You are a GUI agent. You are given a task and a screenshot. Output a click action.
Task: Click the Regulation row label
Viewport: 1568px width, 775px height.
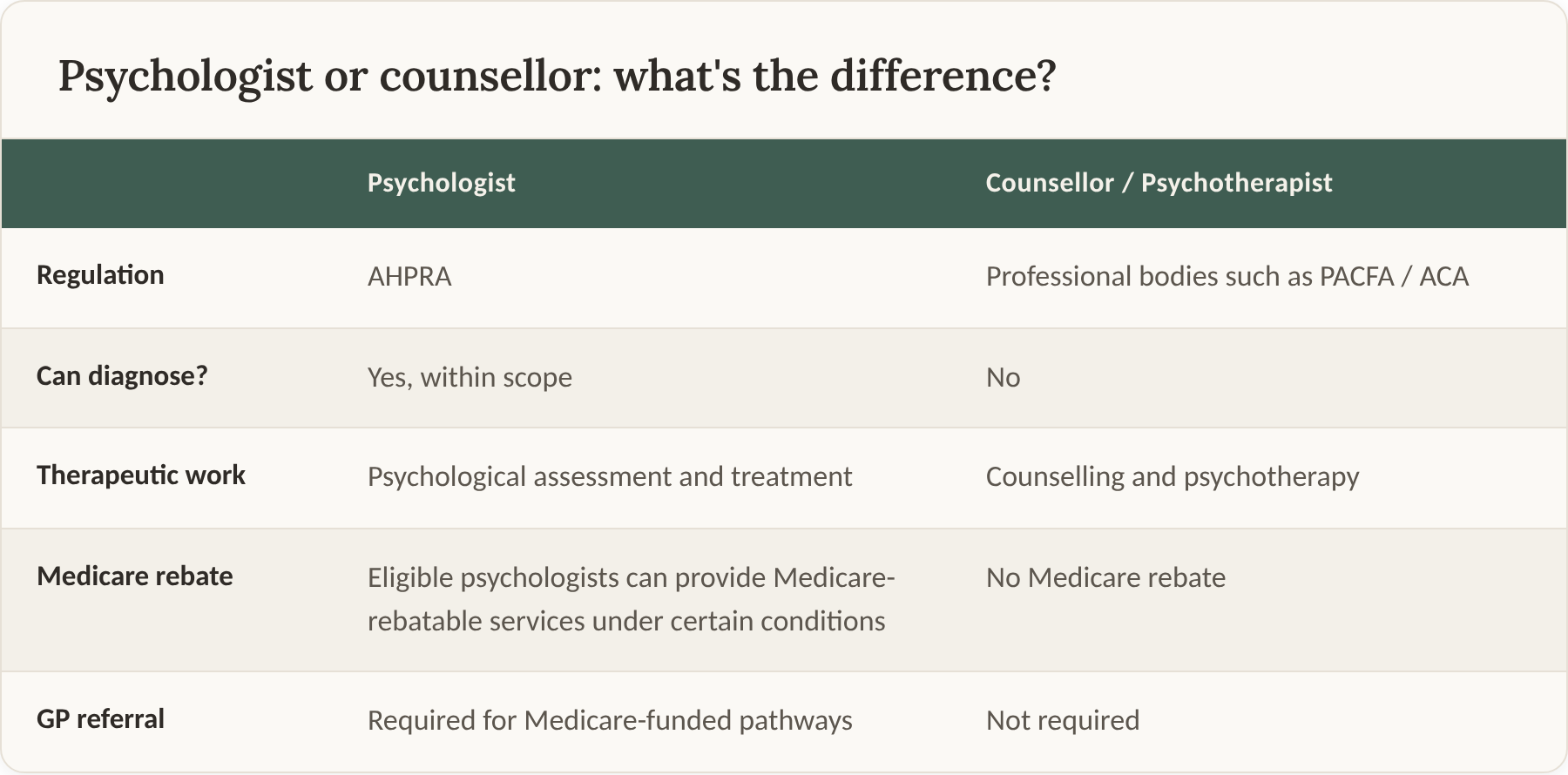[100, 275]
